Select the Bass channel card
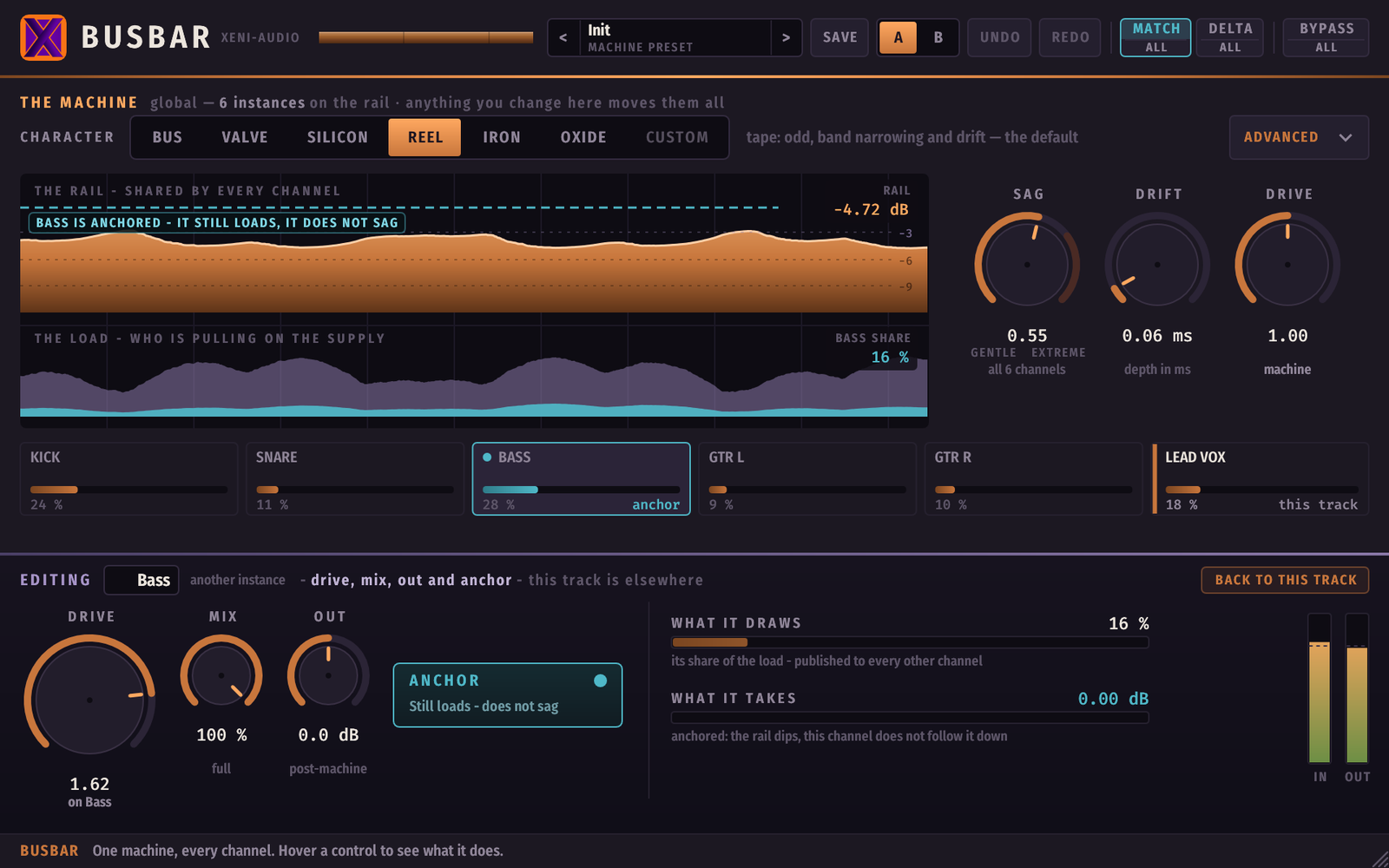Image resolution: width=1389 pixels, height=868 pixels. [581, 479]
